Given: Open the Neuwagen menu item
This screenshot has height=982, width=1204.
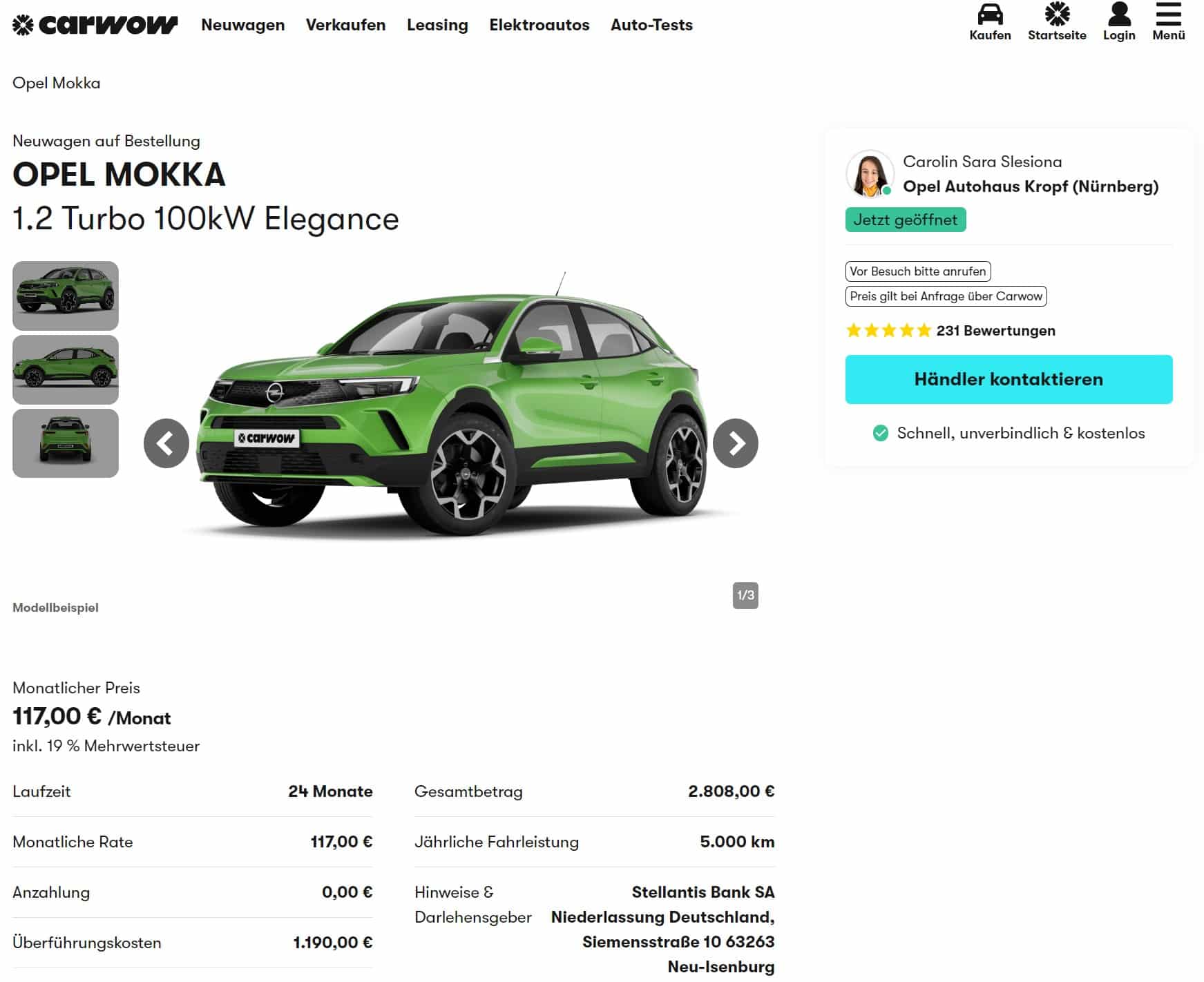Looking at the screenshot, I should tap(243, 25).
